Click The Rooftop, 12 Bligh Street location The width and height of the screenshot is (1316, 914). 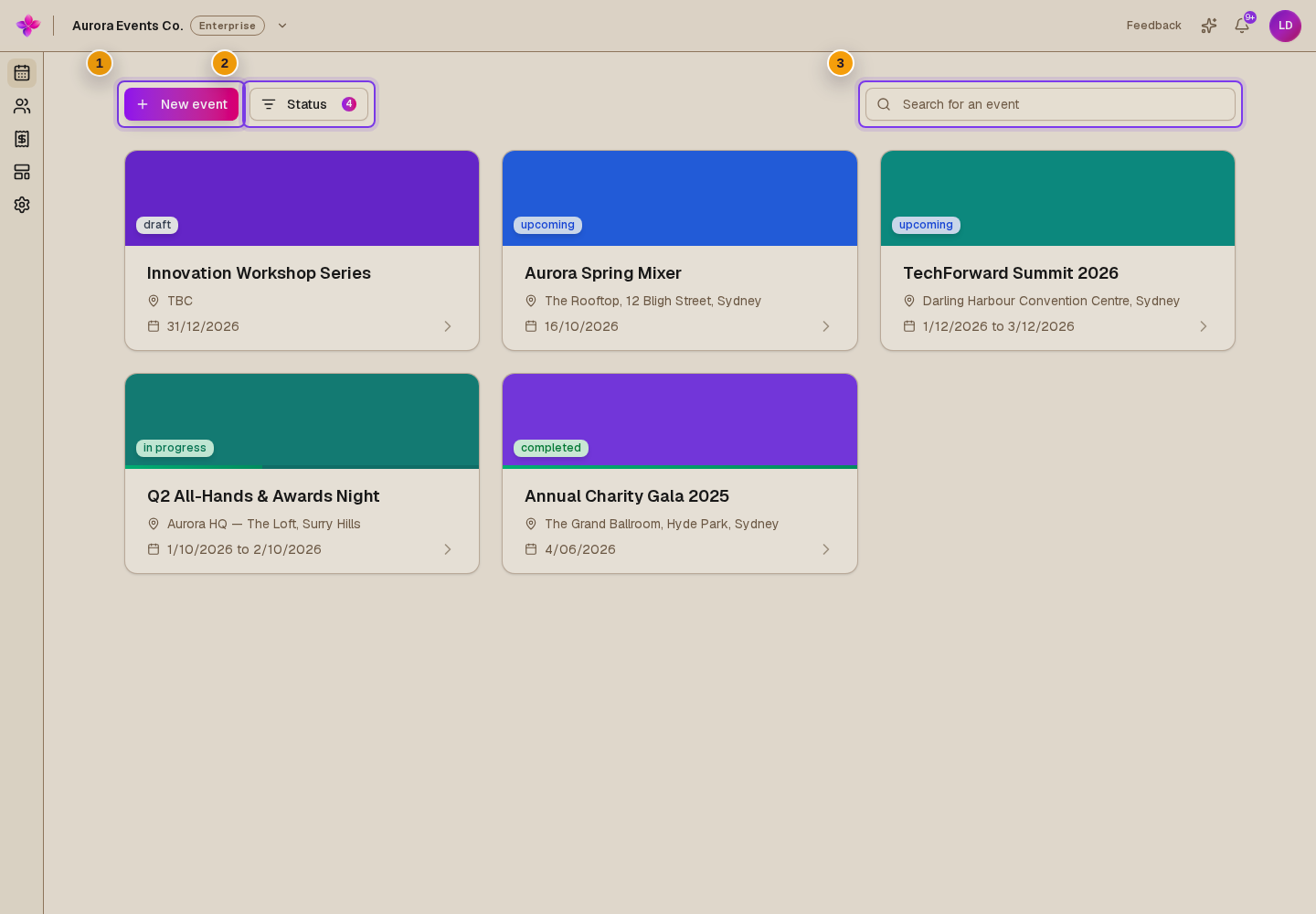tap(653, 301)
